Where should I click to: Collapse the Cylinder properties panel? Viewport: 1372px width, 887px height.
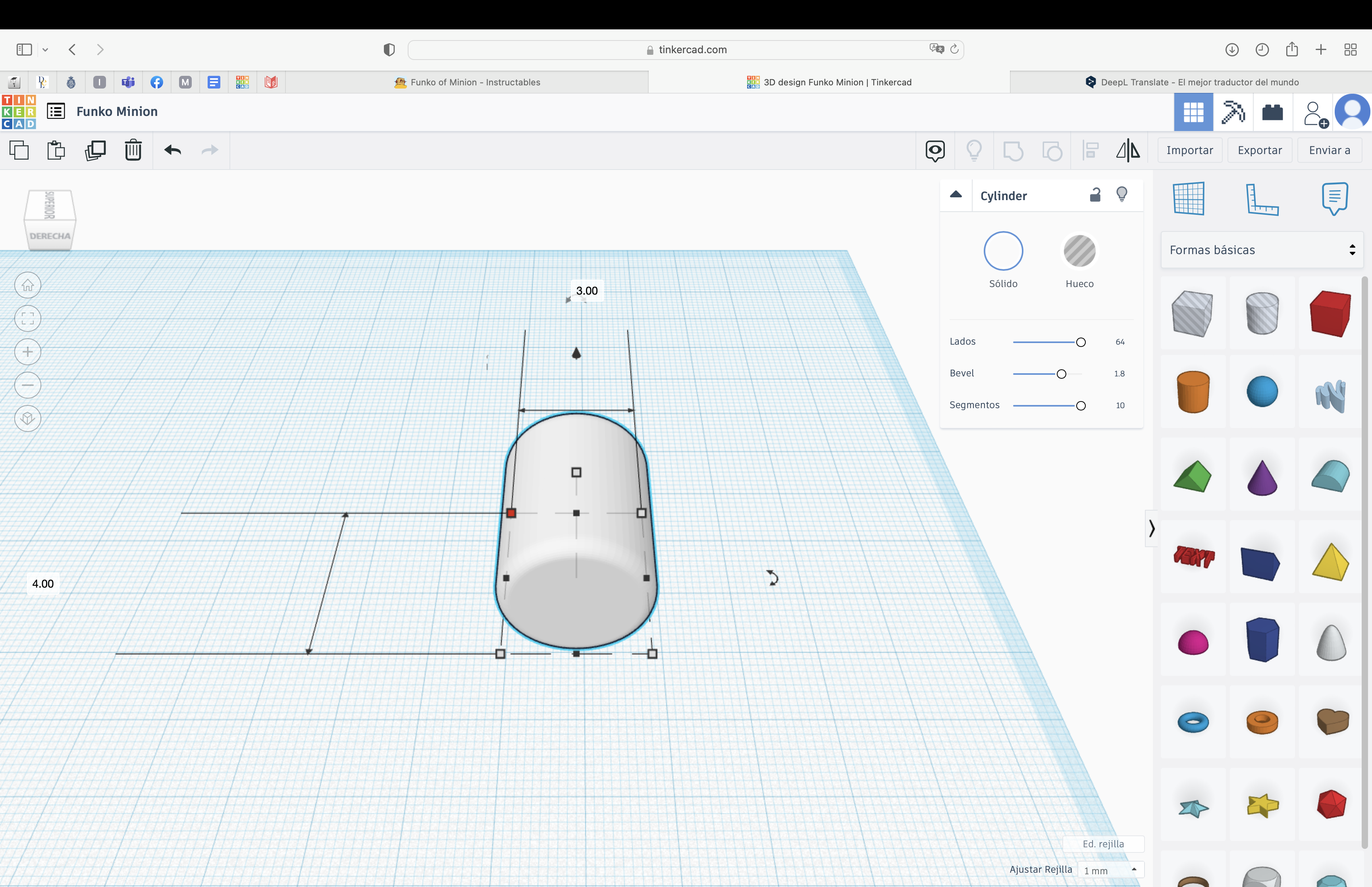click(956, 195)
